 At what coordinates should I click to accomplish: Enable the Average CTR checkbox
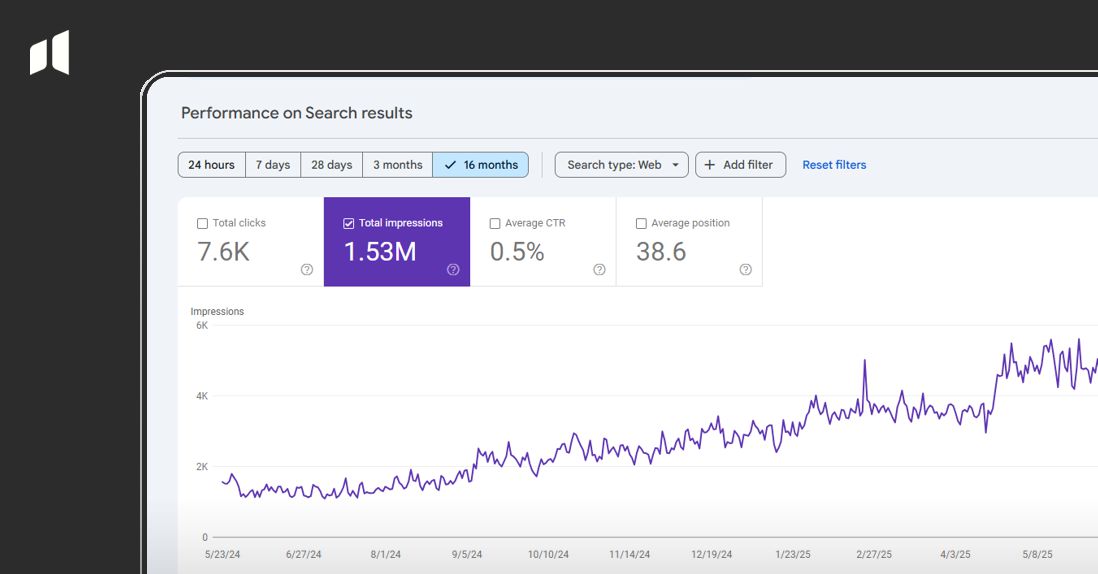[x=495, y=224]
